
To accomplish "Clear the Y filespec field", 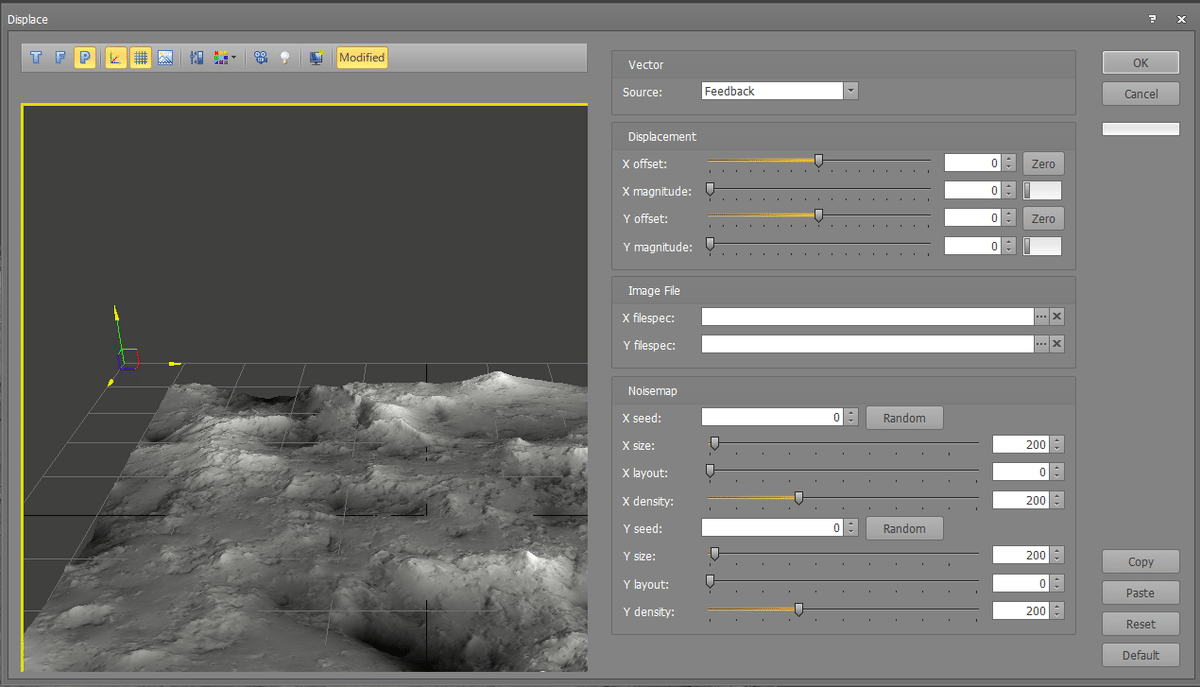I will point(1057,344).
